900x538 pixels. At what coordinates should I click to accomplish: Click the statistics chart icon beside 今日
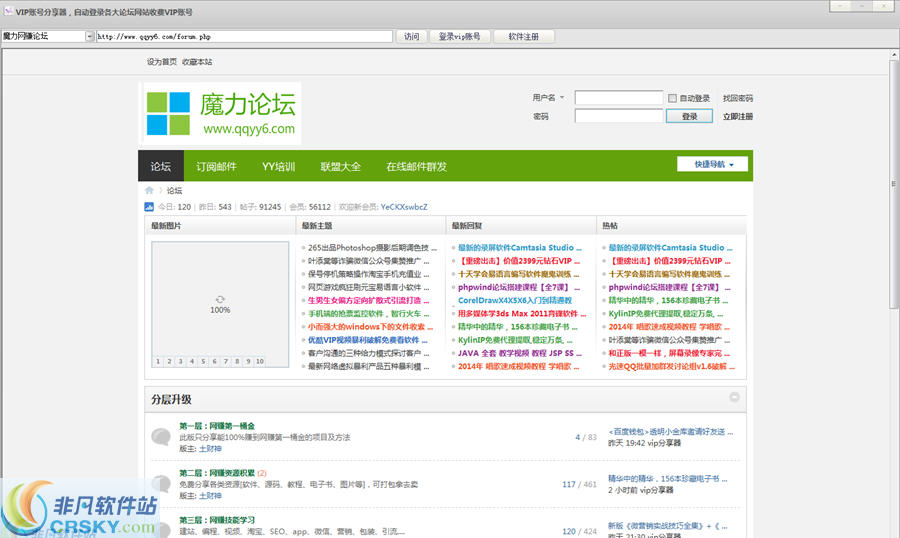(149, 207)
